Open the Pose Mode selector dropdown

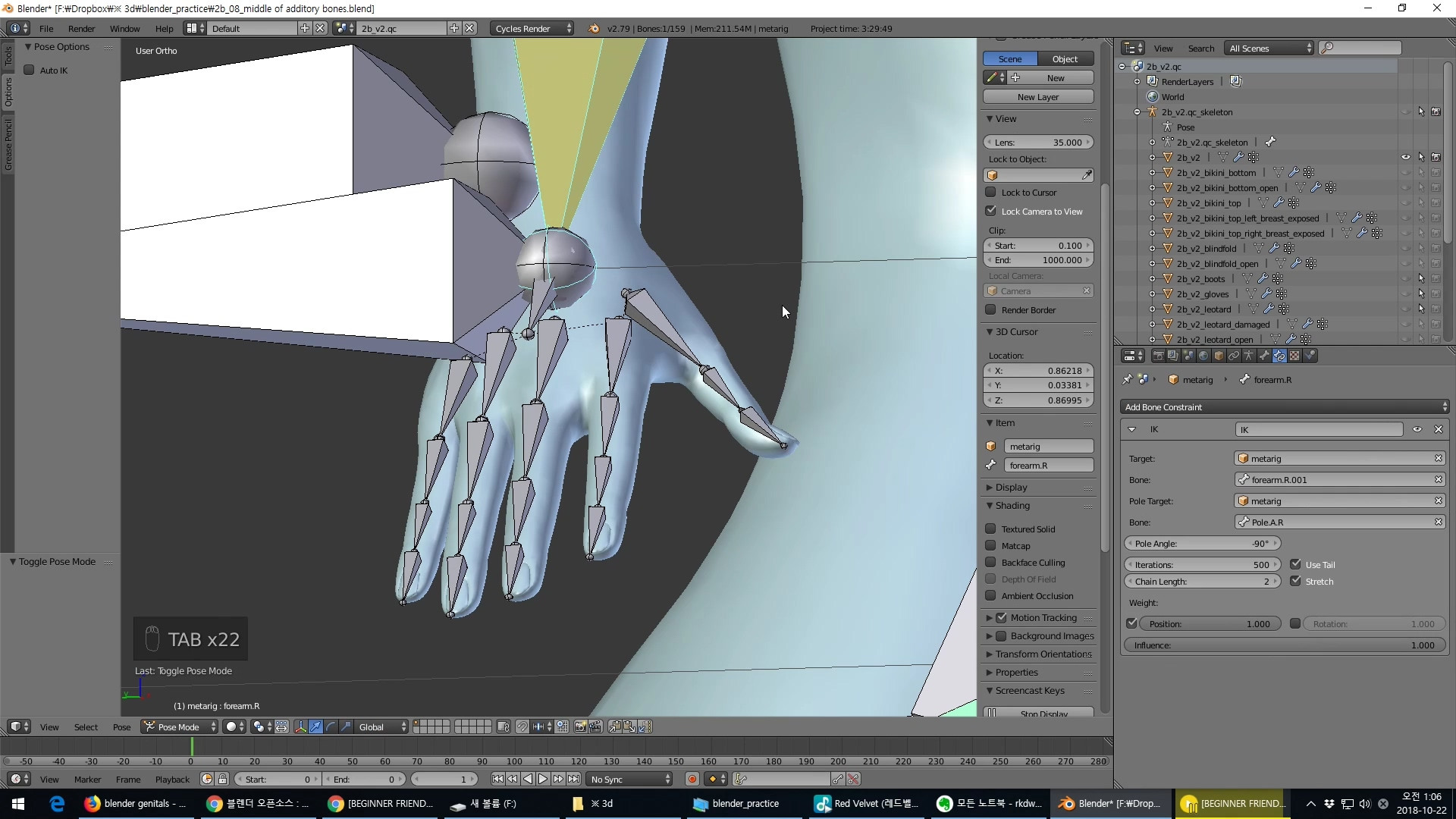pos(180,726)
